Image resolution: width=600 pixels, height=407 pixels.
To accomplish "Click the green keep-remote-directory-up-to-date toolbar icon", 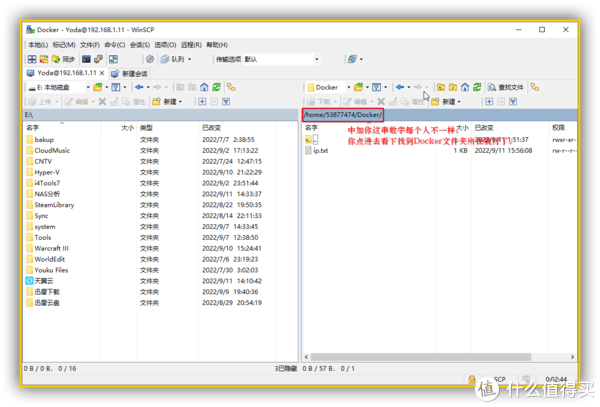I will (x=113, y=59).
